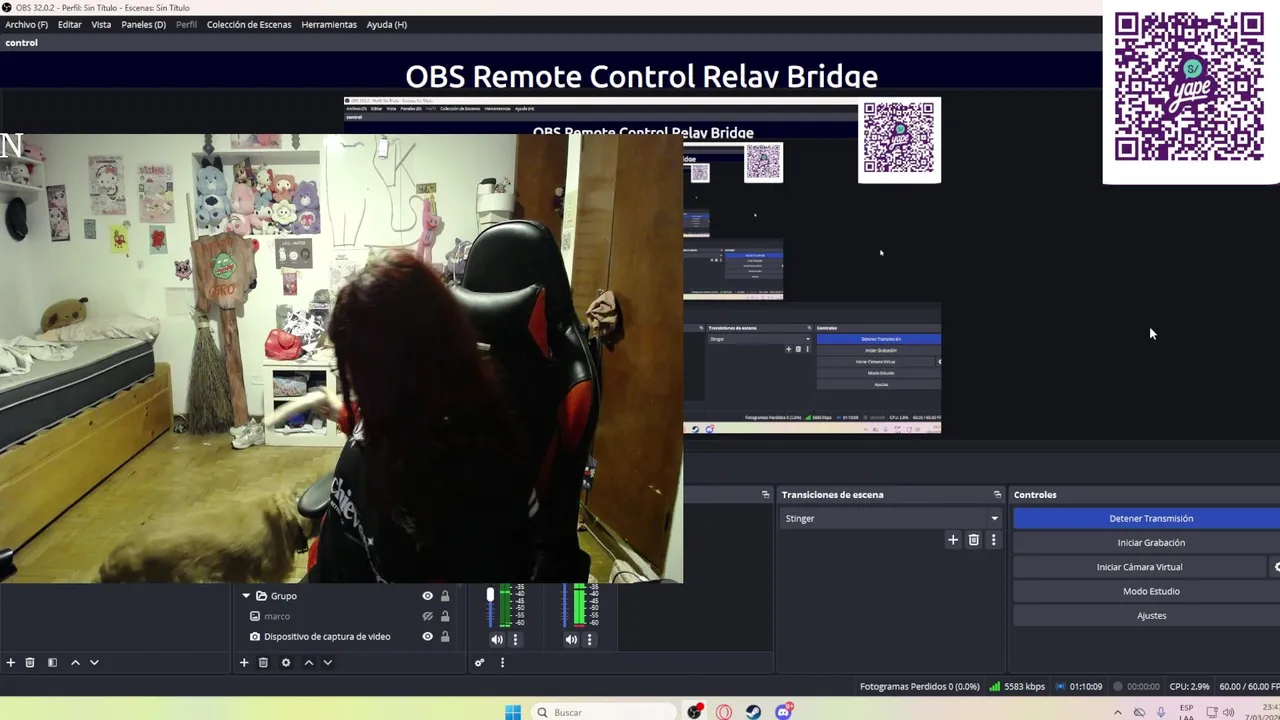
Task: Open Steam from the taskbar
Action: [x=753, y=712]
